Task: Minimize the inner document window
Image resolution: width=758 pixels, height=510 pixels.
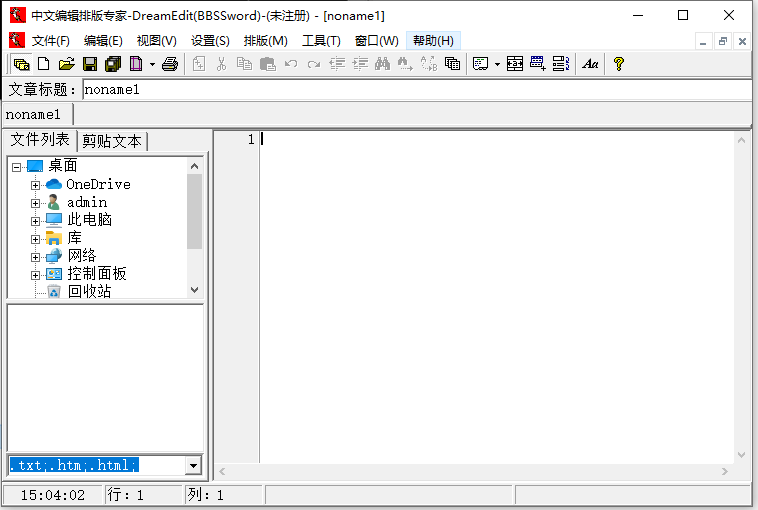Action: pos(703,42)
